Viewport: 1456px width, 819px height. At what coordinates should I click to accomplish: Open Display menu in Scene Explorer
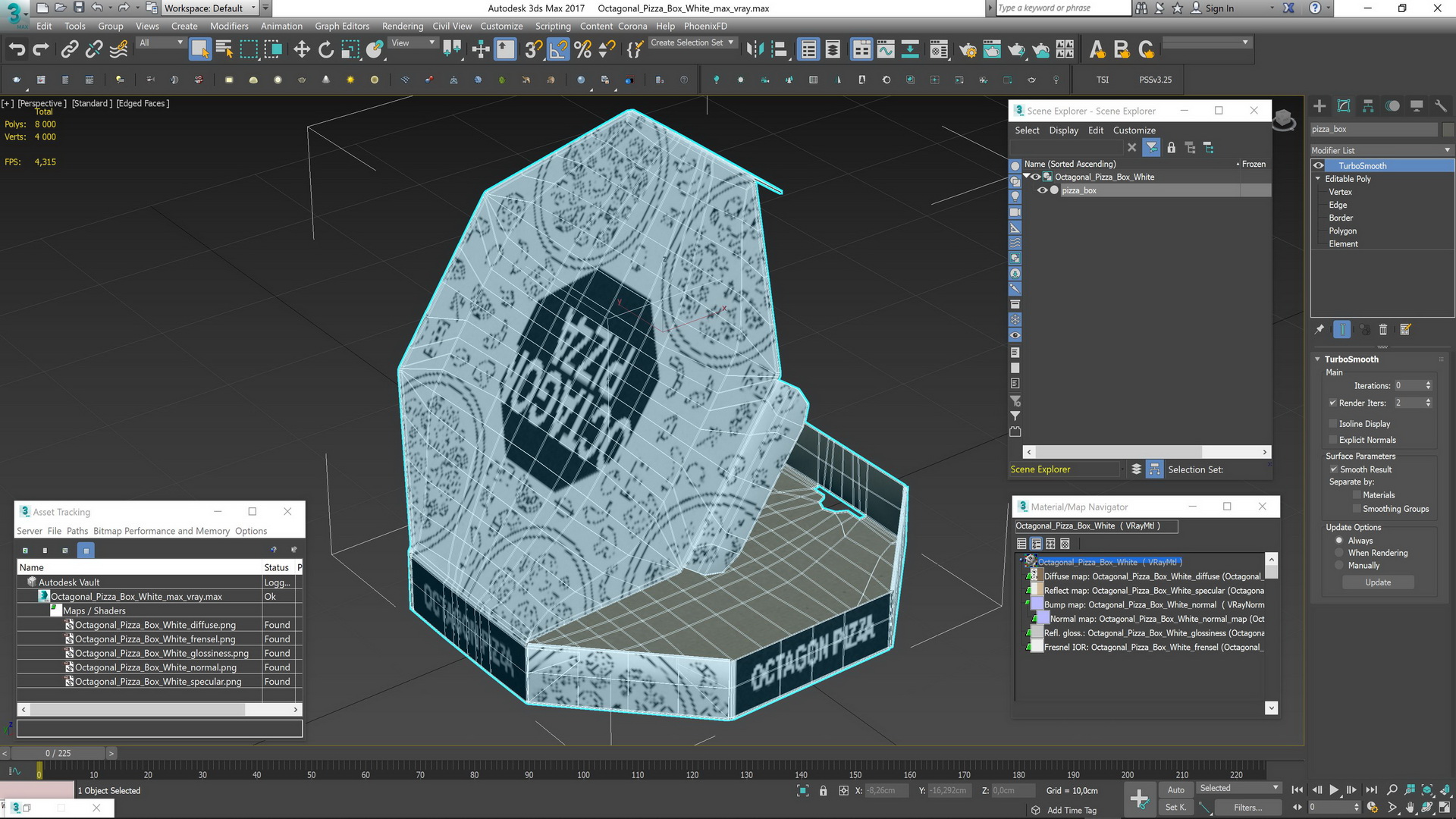1063,130
